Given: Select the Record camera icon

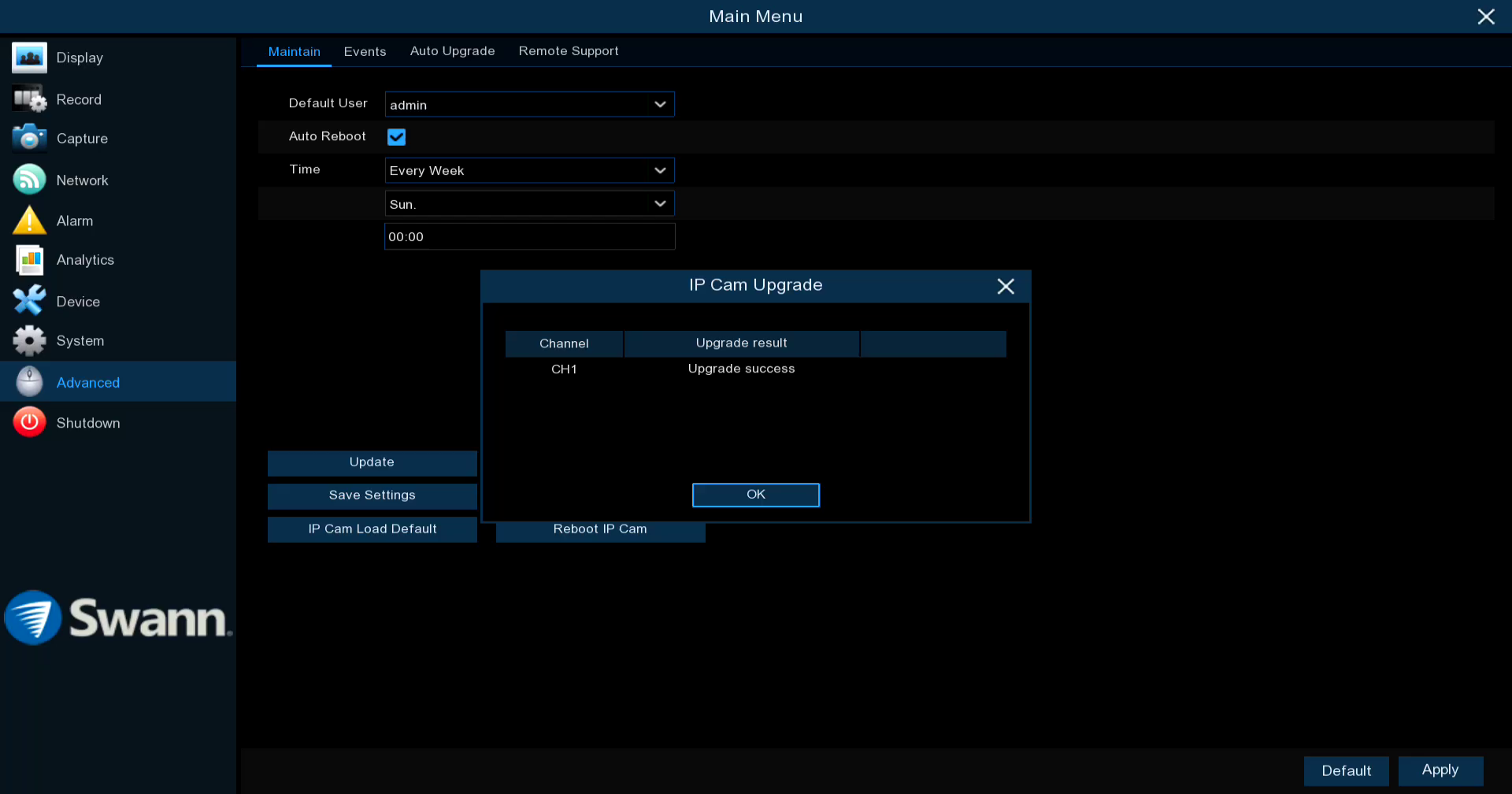Looking at the screenshot, I should [29, 99].
